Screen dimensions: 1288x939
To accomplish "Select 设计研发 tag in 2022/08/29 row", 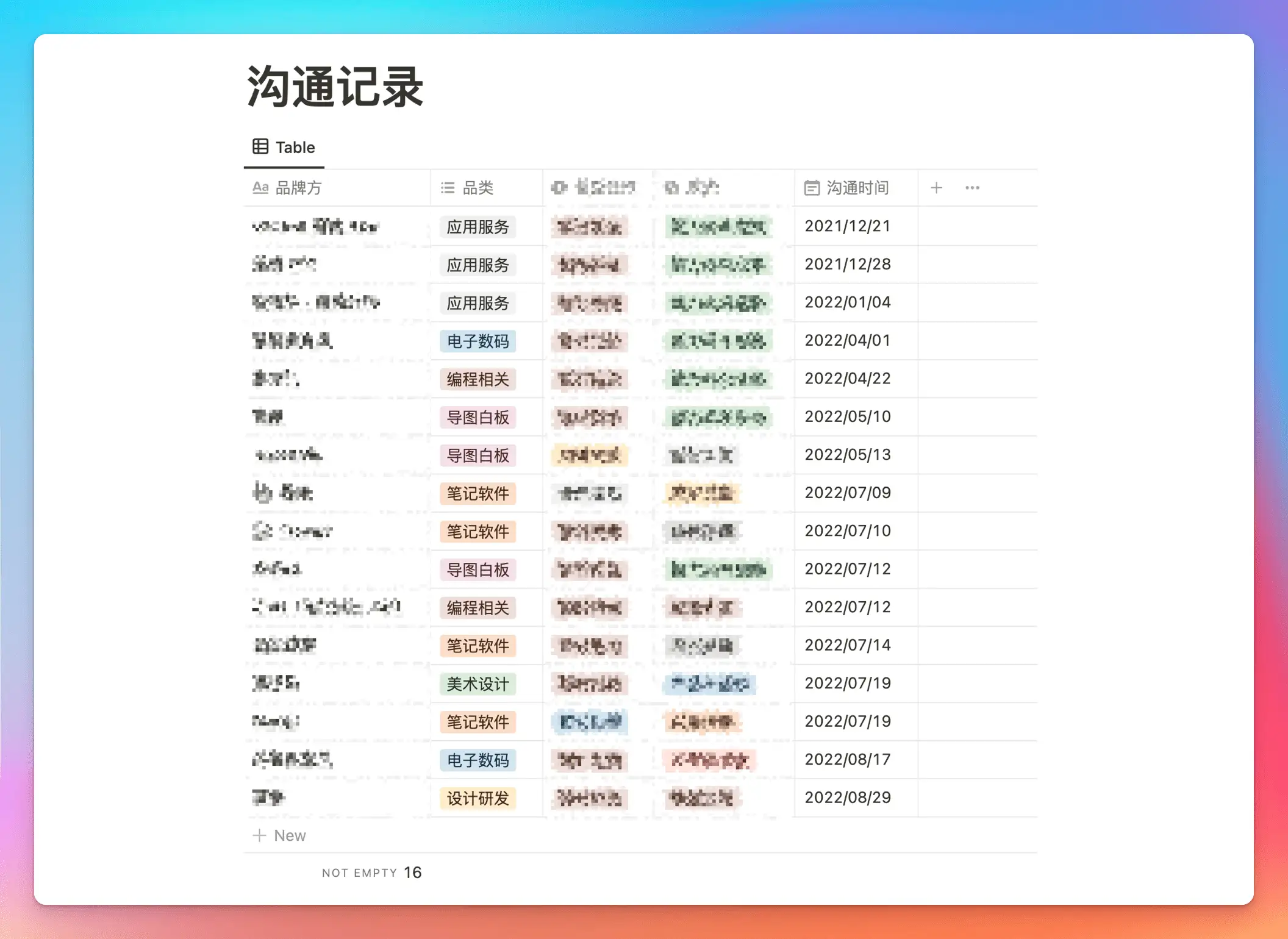I will point(478,798).
